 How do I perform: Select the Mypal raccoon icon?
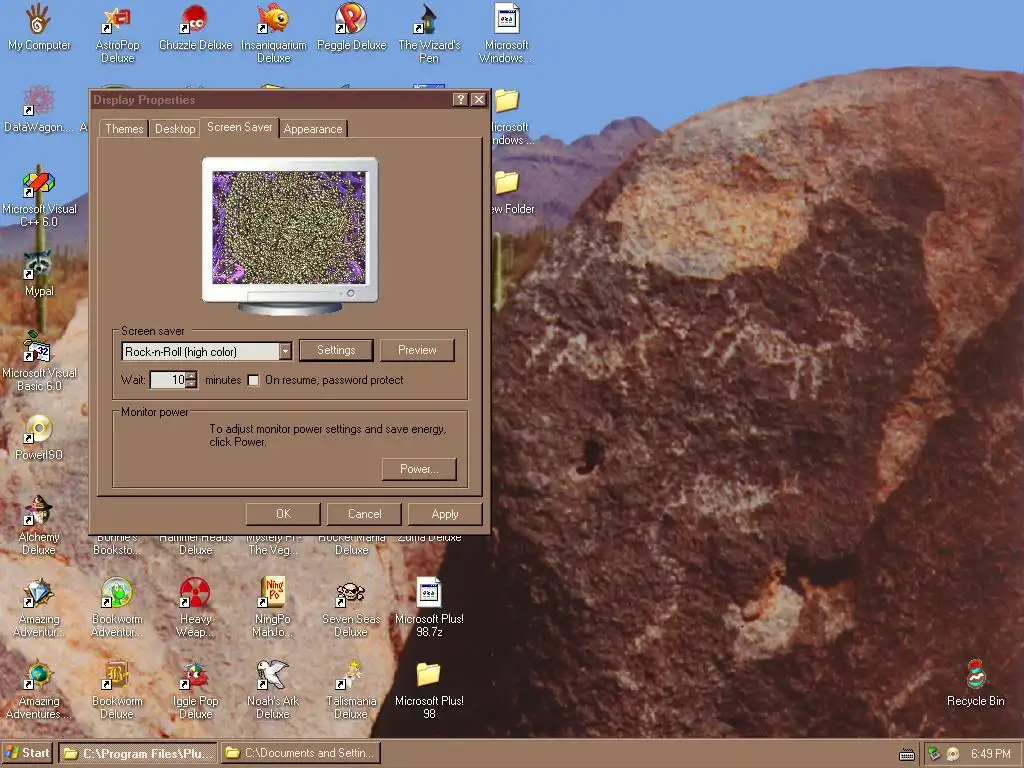[39, 265]
